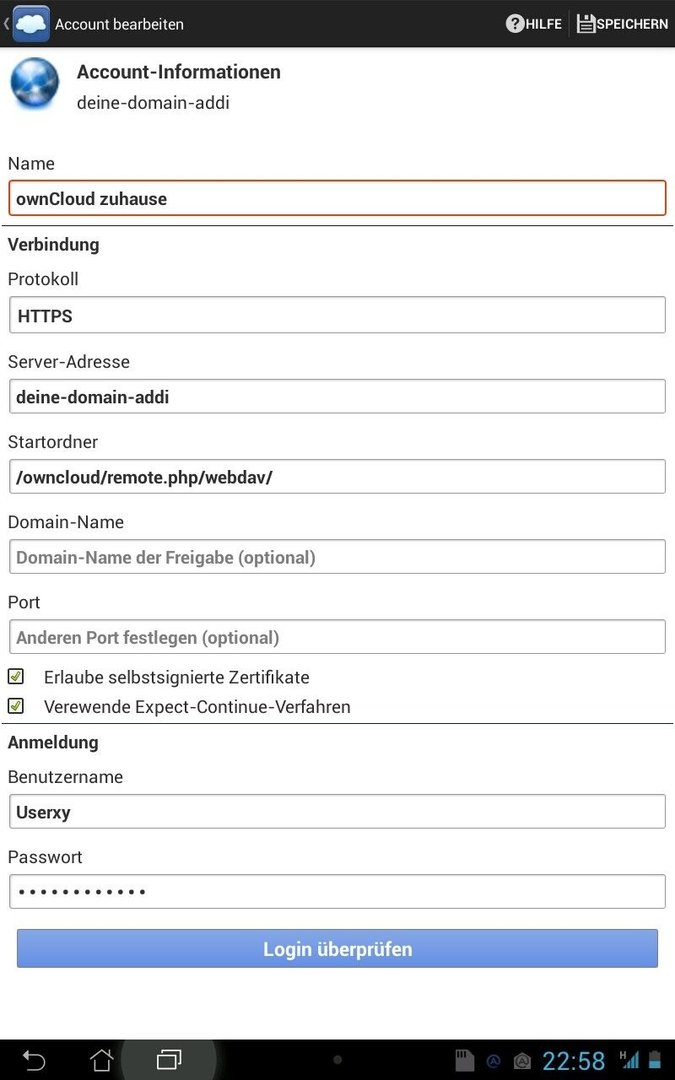Viewport: 675px width, 1080px height.
Task: Open the Protokoll HTTPS dropdown
Action: coord(338,315)
